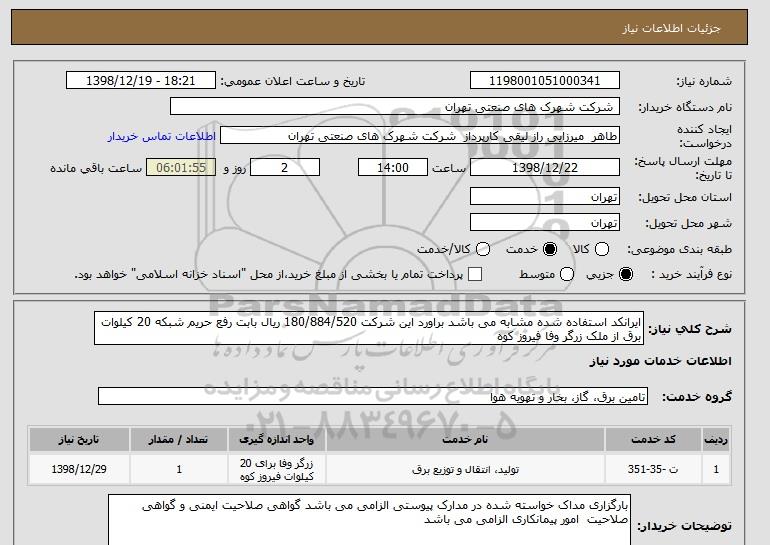
Task: Click the delivery city field تهران
Action: 545,222
